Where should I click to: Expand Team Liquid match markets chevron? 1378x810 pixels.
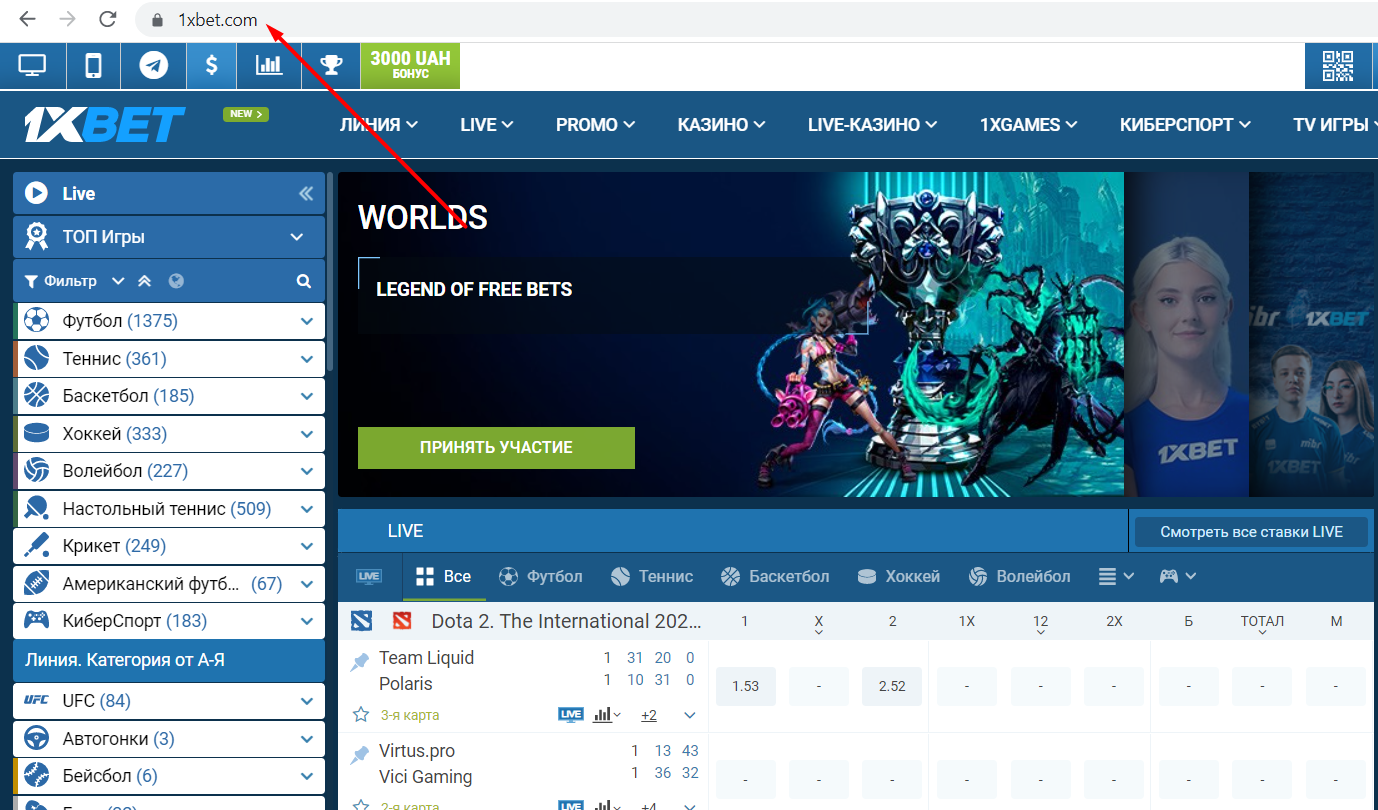[x=689, y=715]
